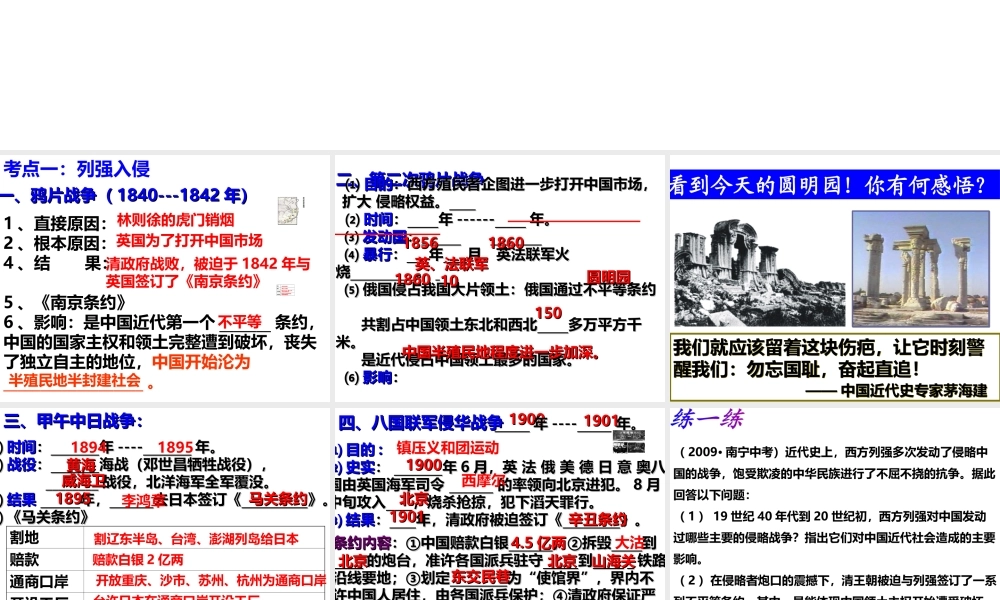Click the red place name 大沽

click(x=629, y=542)
